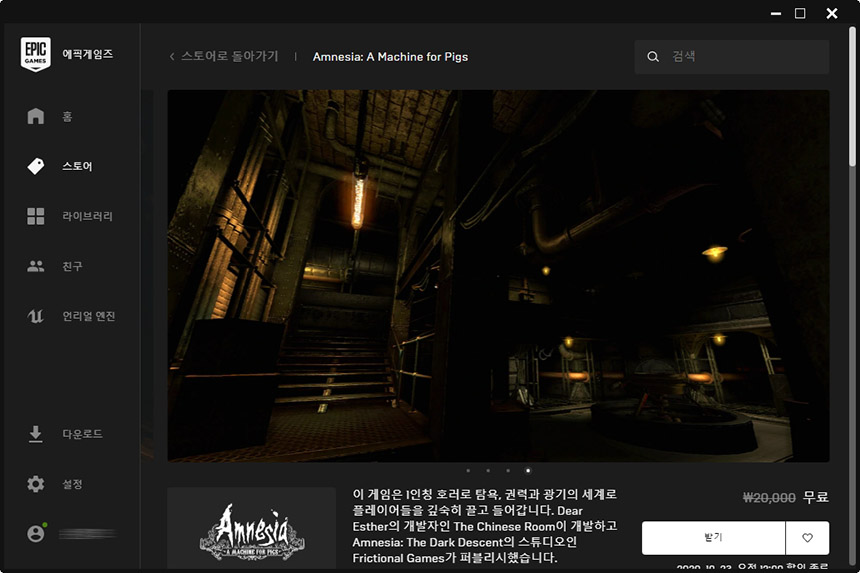The height and width of the screenshot is (573, 860).
Task: Open 설정 menu item
Action: (72, 484)
